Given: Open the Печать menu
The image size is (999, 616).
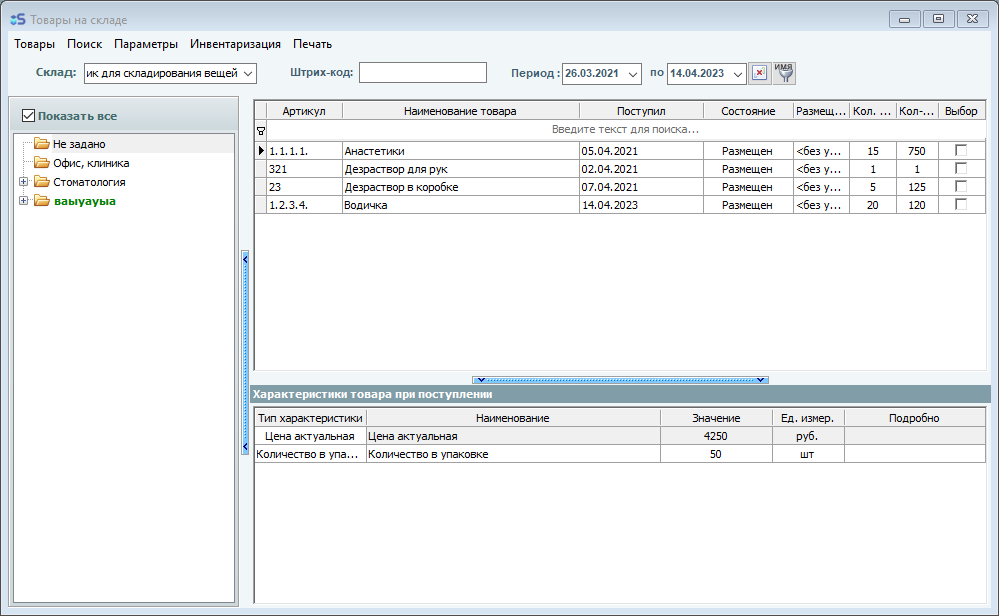Looking at the screenshot, I should (312, 44).
